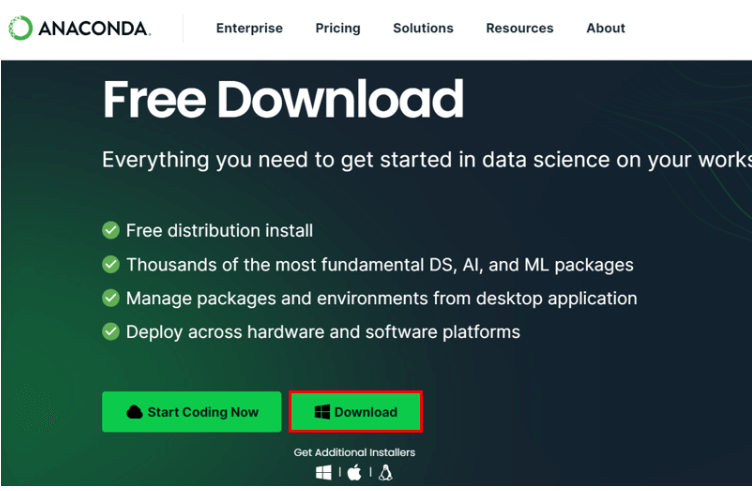Click the text Manage packages and environments
Image resolution: width=752 pixels, height=491 pixels.
[382, 298]
